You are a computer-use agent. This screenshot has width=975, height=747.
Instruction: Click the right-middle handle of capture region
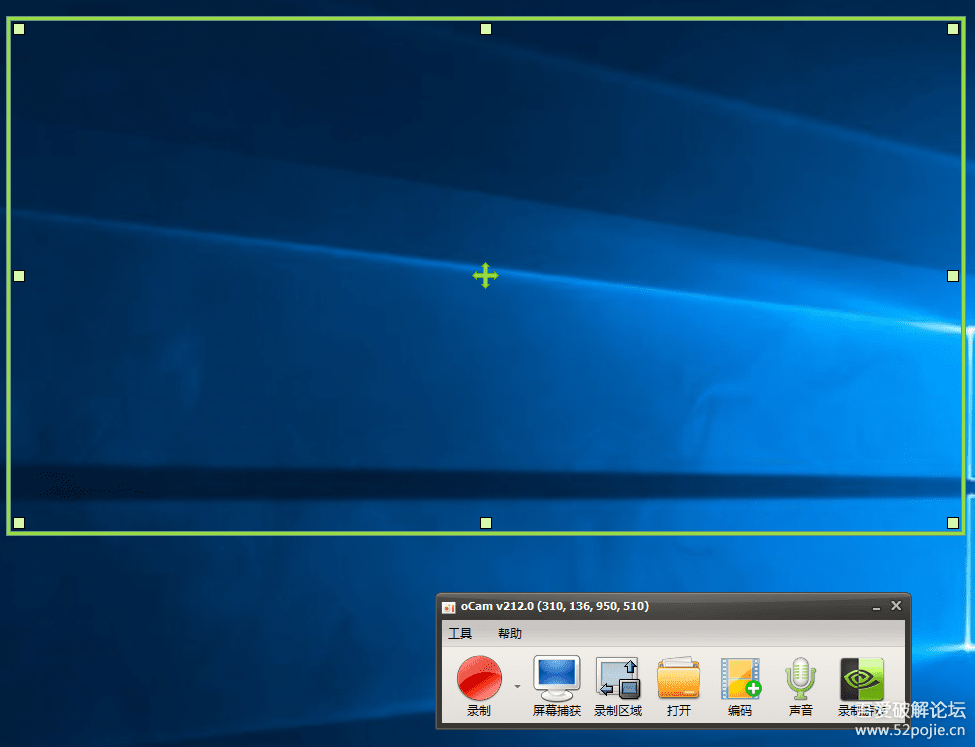pyautogui.click(x=953, y=276)
